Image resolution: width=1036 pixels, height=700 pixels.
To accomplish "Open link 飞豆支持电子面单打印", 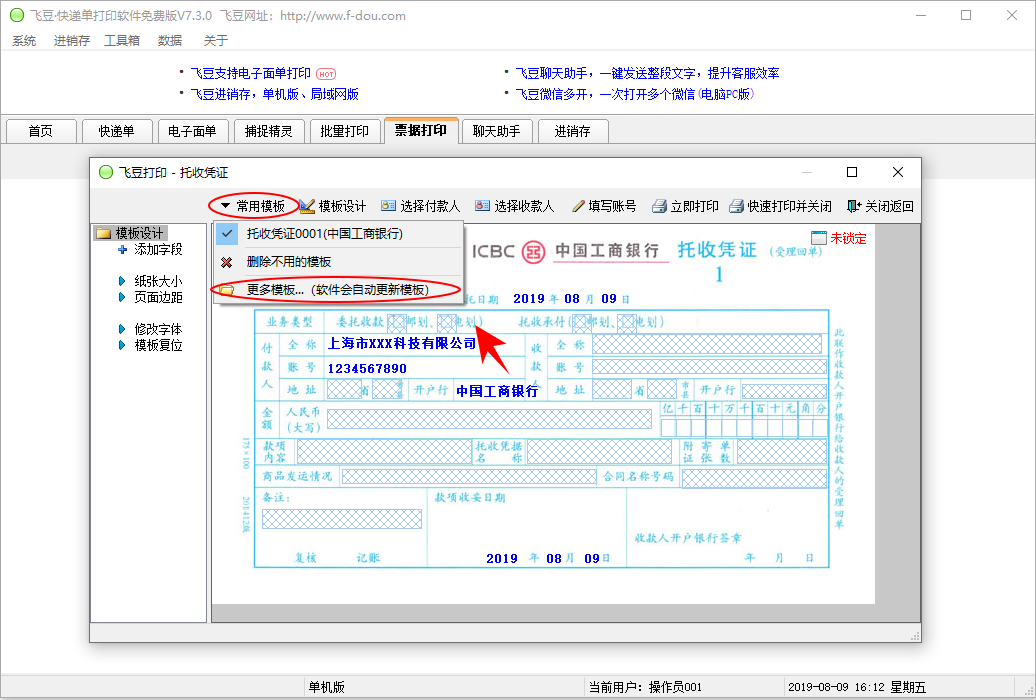I will (250, 73).
